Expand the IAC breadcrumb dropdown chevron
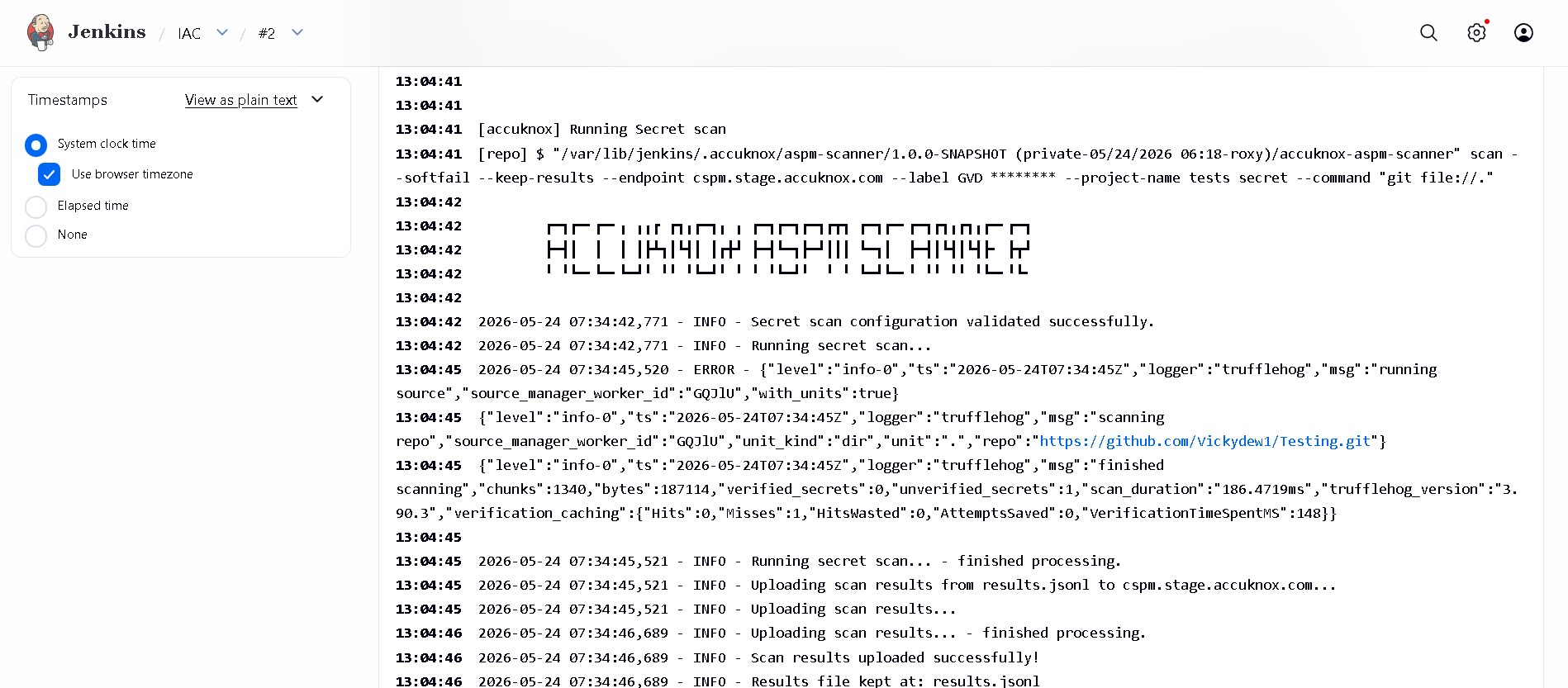 [x=222, y=32]
